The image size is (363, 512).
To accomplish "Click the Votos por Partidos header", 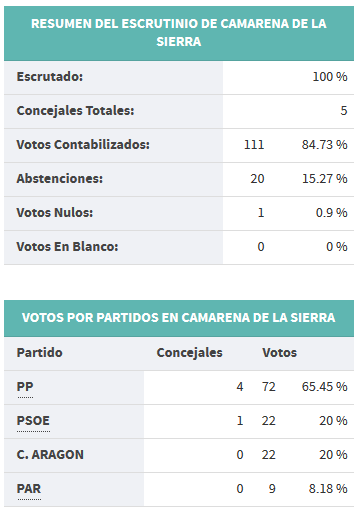I will [179, 318].
